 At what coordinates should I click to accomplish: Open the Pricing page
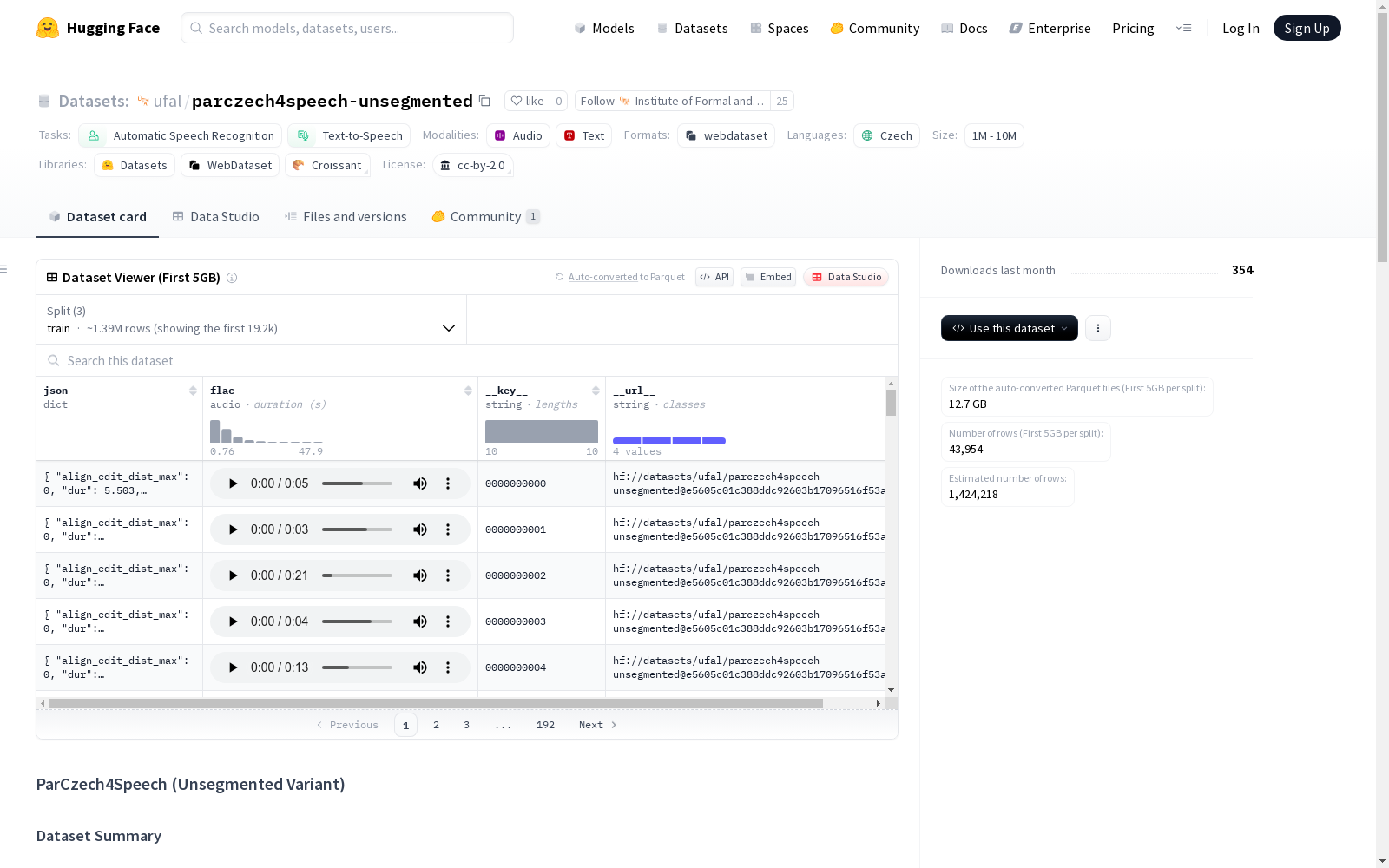(1133, 28)
